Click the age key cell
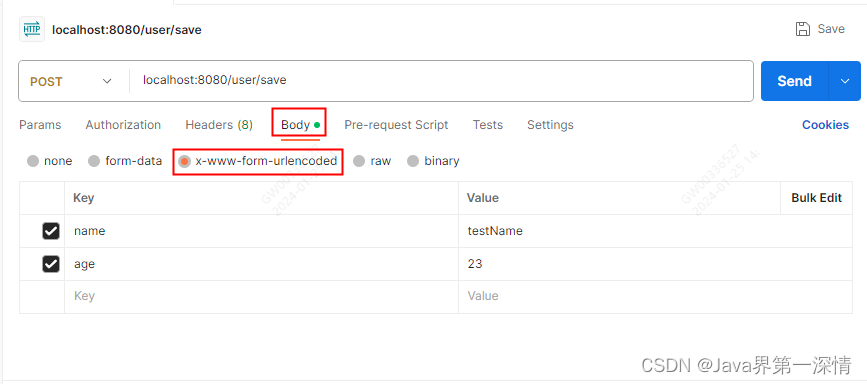This screenshot has height=384, width=867. 261,264
